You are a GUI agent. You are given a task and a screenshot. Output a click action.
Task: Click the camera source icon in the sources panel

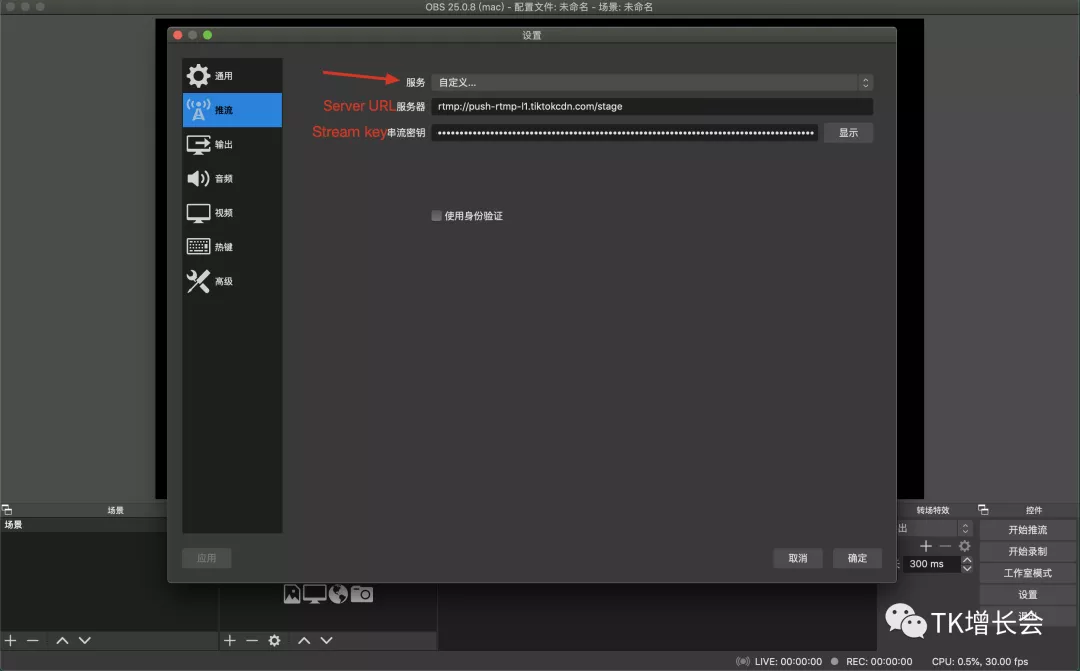tap(362, 594)
